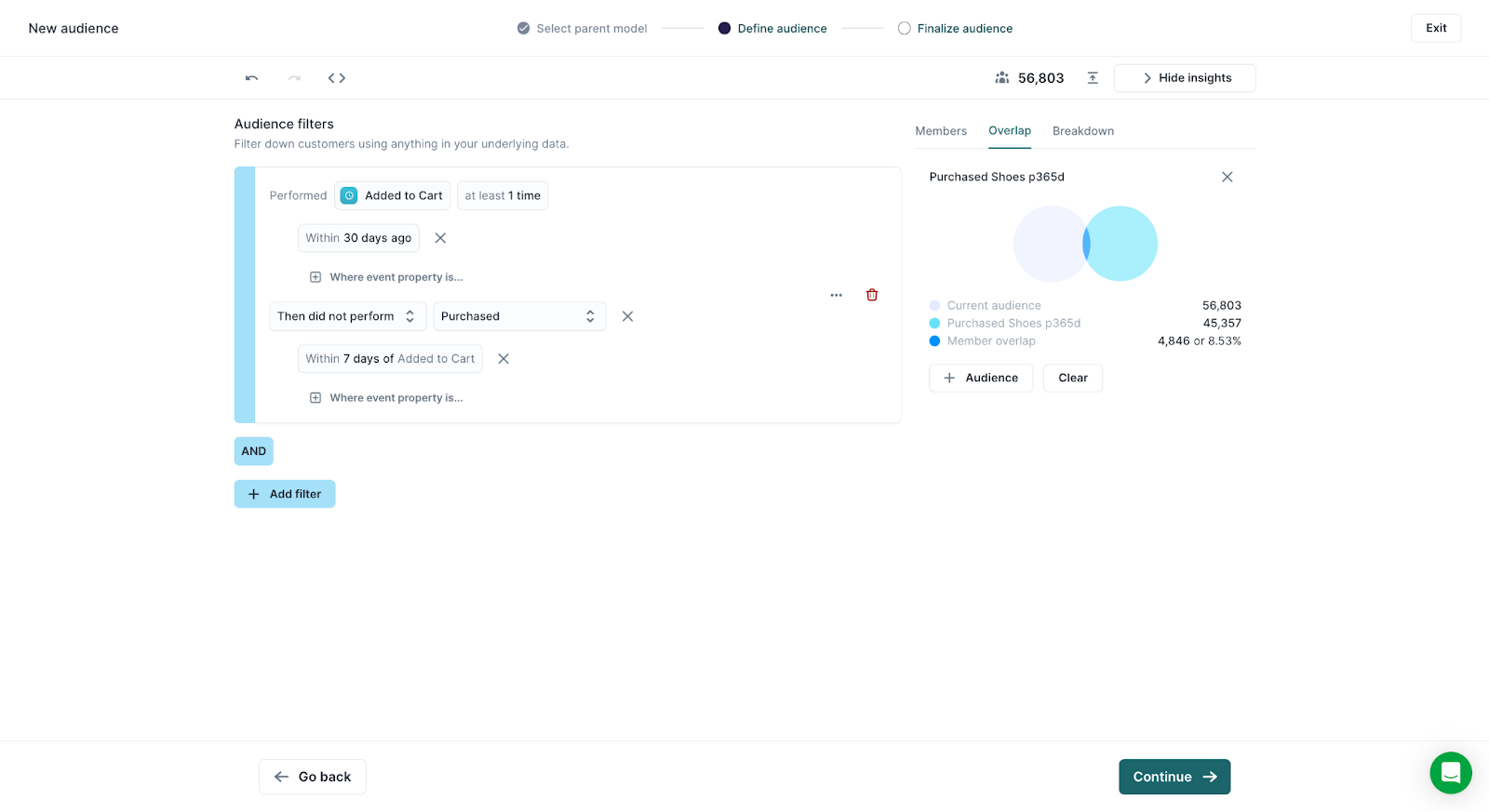
Task: Switch to the Members tab
Action: (x=940, y=131)
